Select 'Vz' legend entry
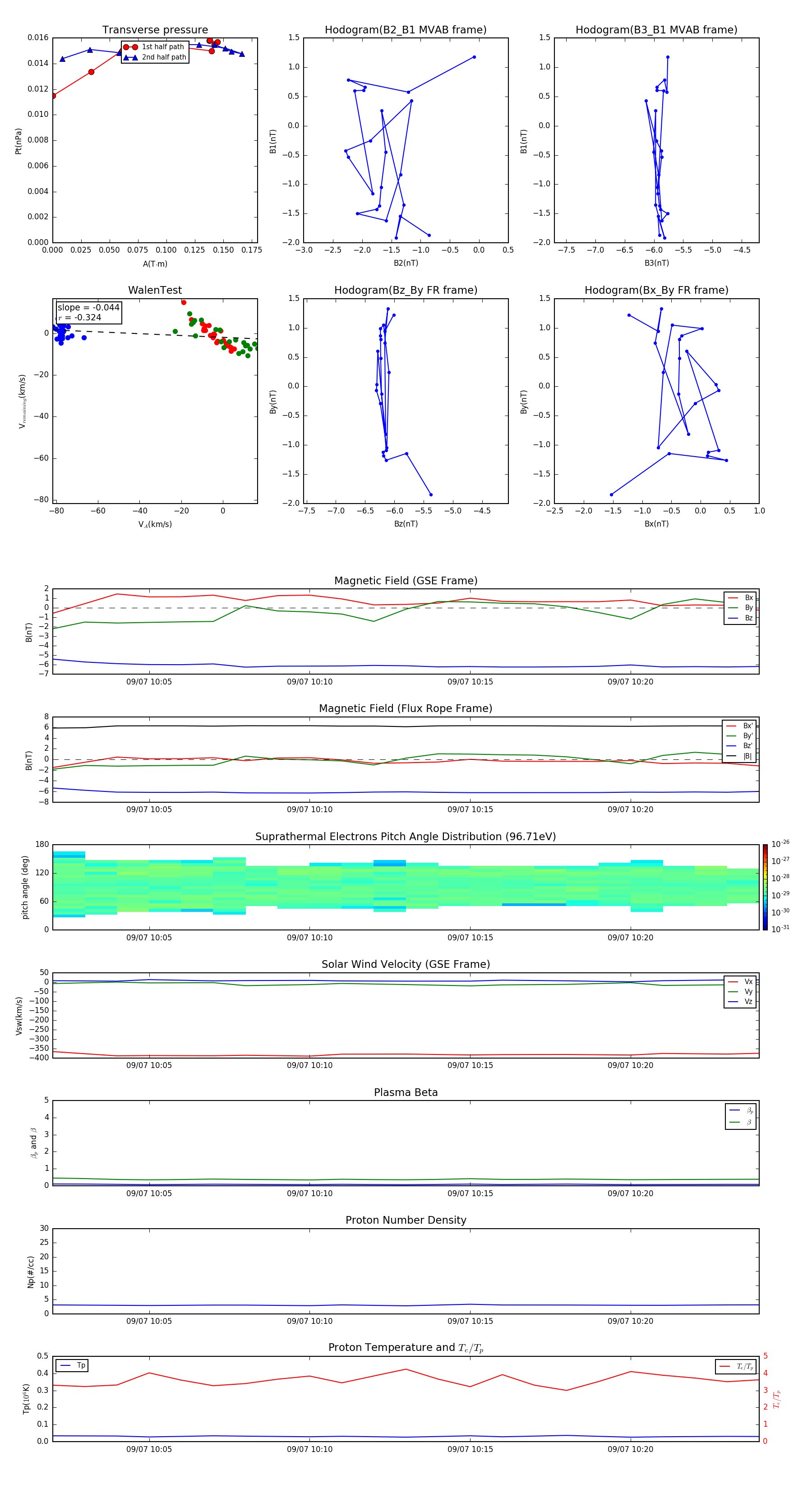 click(x=740, y=1002)
